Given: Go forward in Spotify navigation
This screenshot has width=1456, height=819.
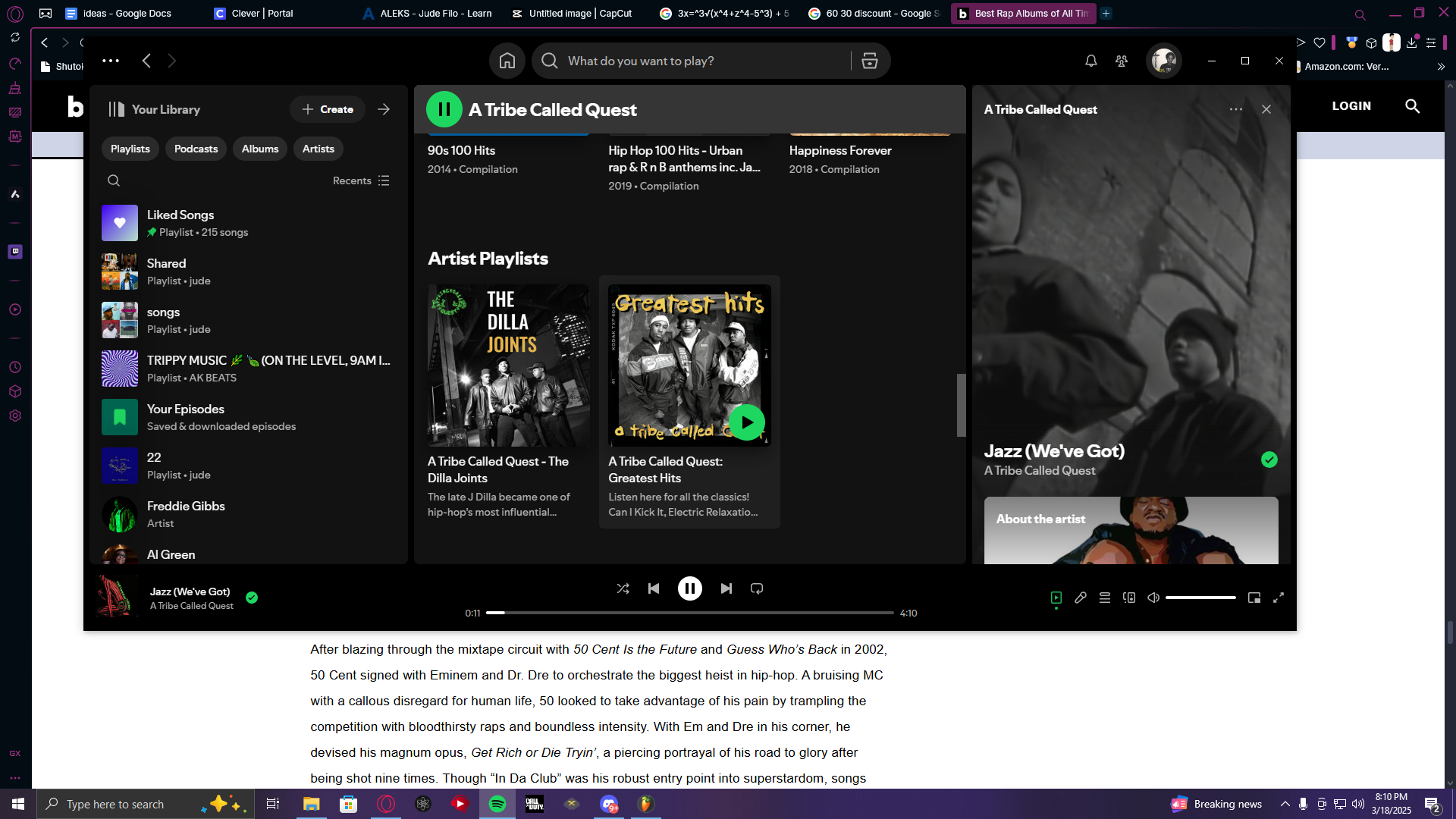Looking at the screenshot, I should click(x=172, y=61).
